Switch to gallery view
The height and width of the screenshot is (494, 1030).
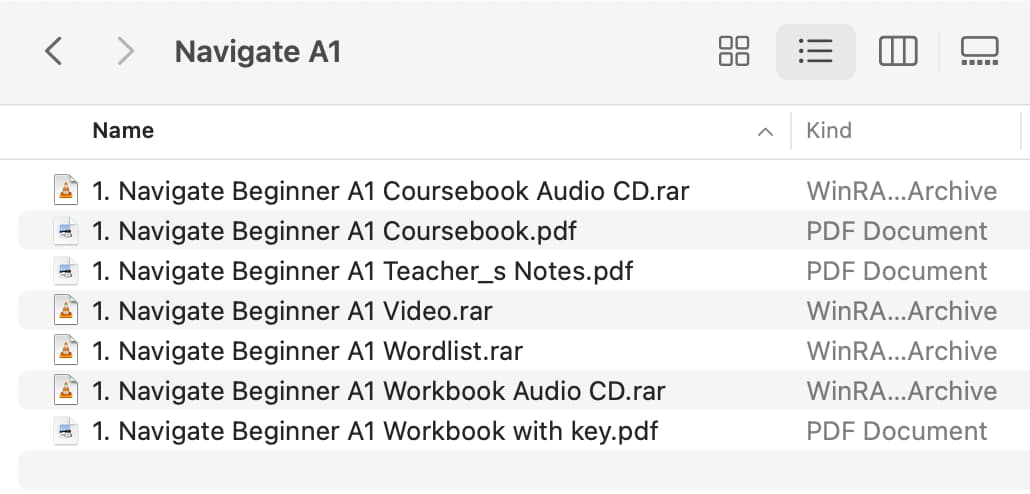point(979,51)
